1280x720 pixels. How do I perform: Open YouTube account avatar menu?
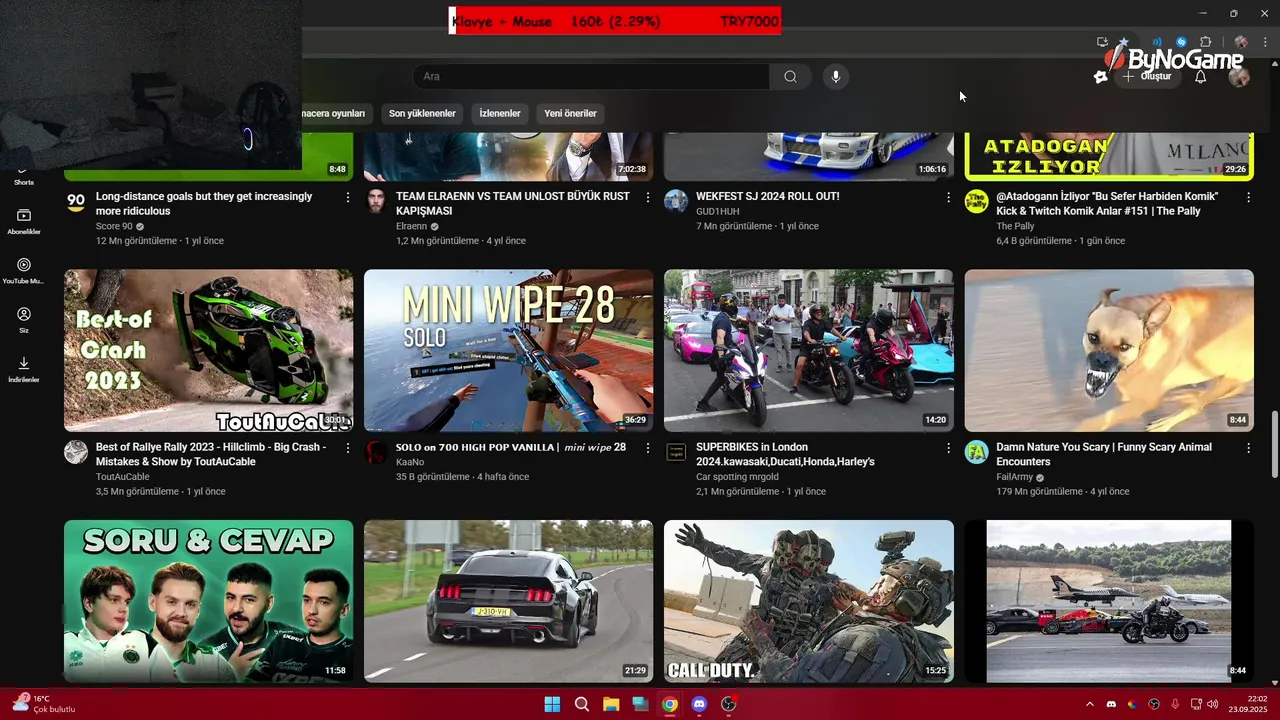click(1239, 77)
